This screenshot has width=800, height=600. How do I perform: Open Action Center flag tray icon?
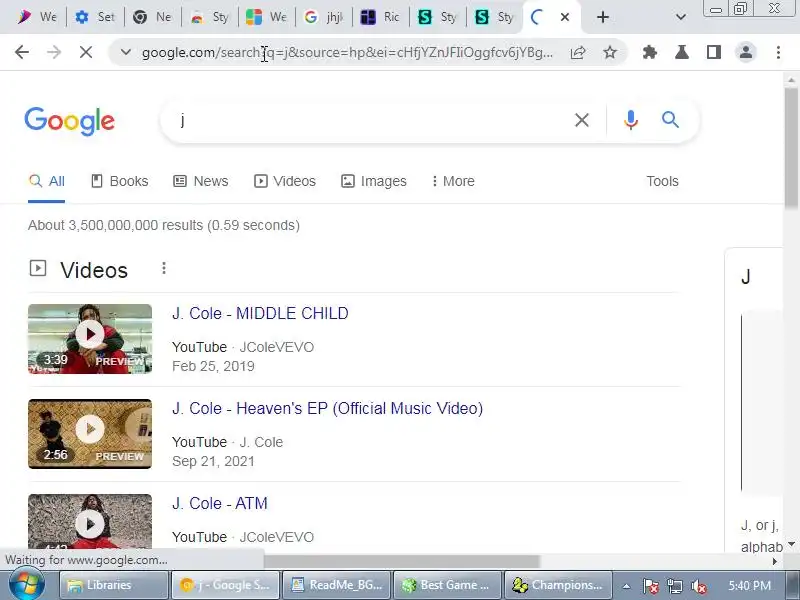(x=651, y=586)
